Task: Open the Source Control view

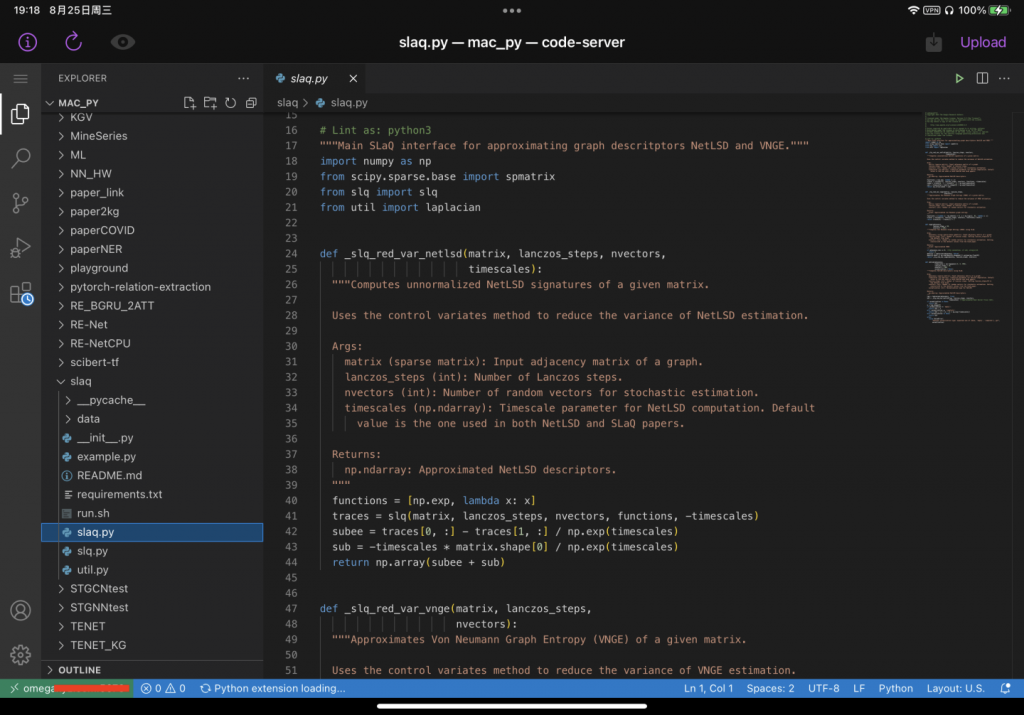Action: pos(20,203)
